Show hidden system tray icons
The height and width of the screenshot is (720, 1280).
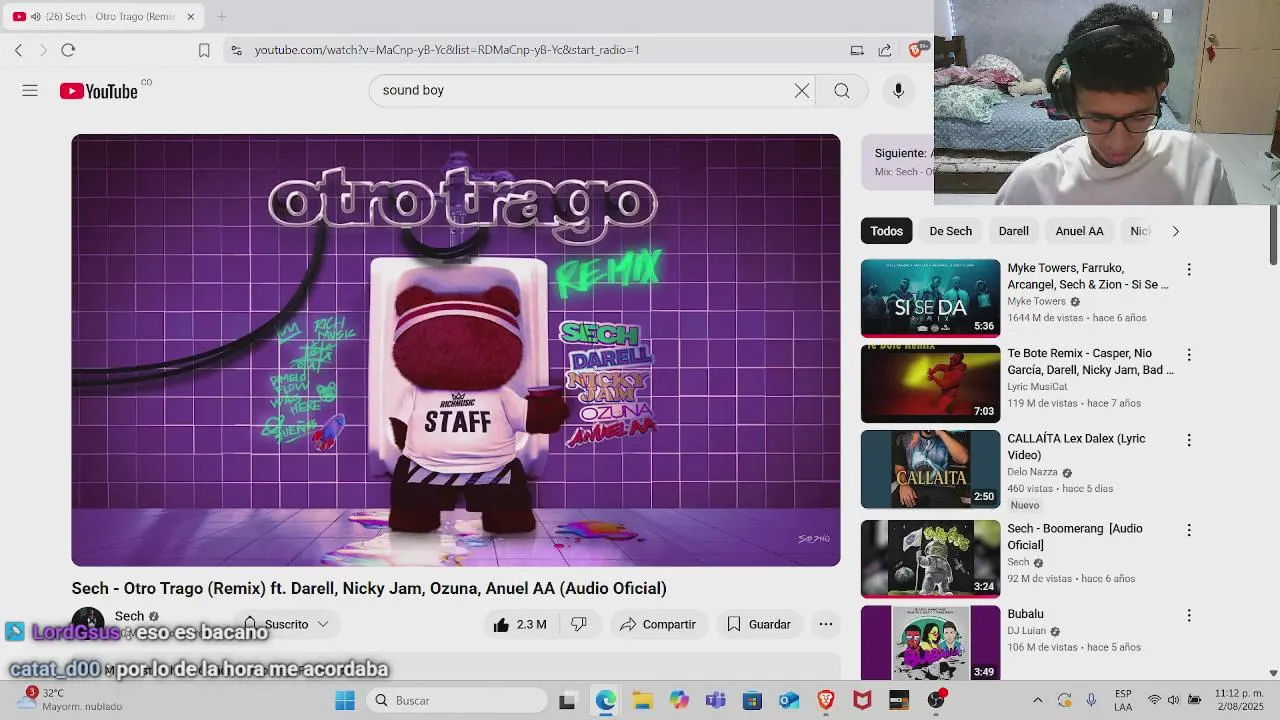tap(1037, 700)
